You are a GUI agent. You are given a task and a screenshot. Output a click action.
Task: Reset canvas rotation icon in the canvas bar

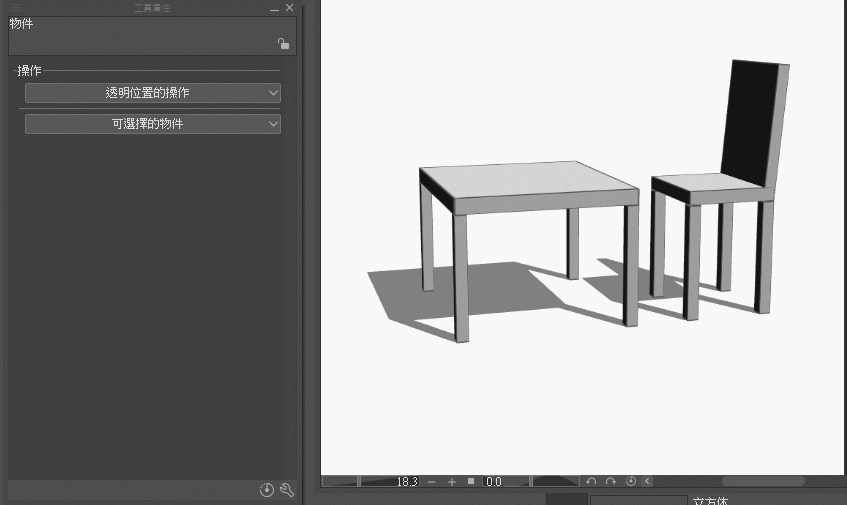tap(630, 481)
